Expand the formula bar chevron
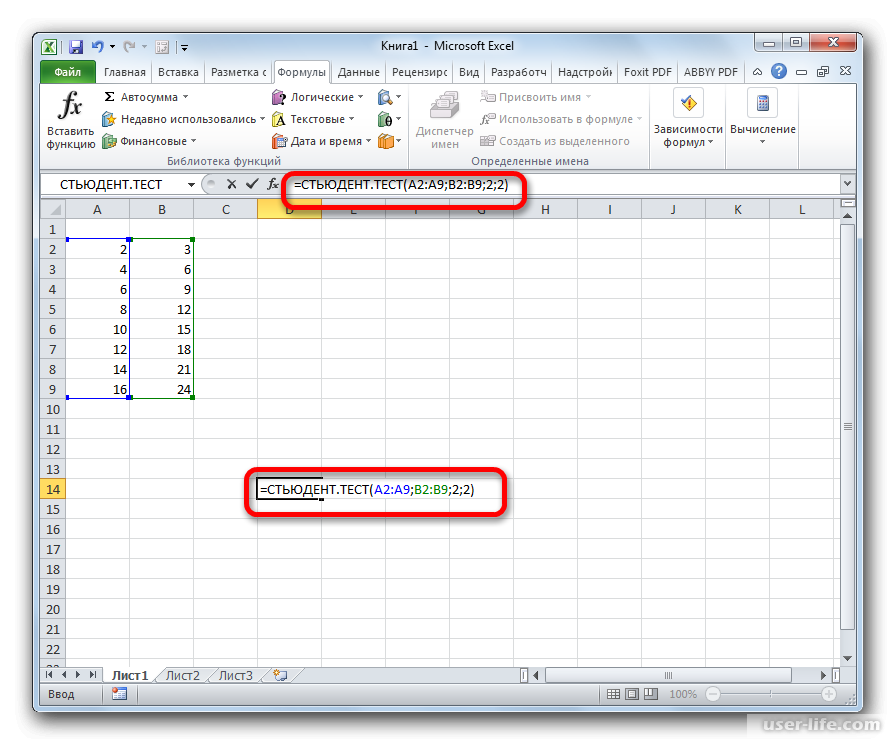This screenshot has height=745, width=896. (847, 184)
